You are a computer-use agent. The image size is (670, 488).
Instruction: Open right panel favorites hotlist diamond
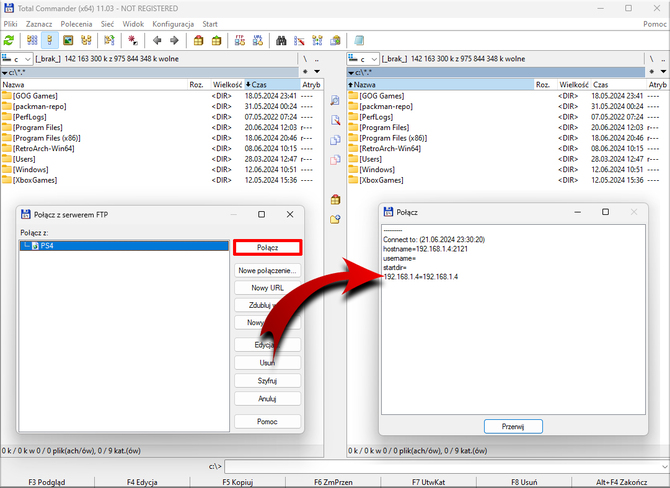coord(651,72)
